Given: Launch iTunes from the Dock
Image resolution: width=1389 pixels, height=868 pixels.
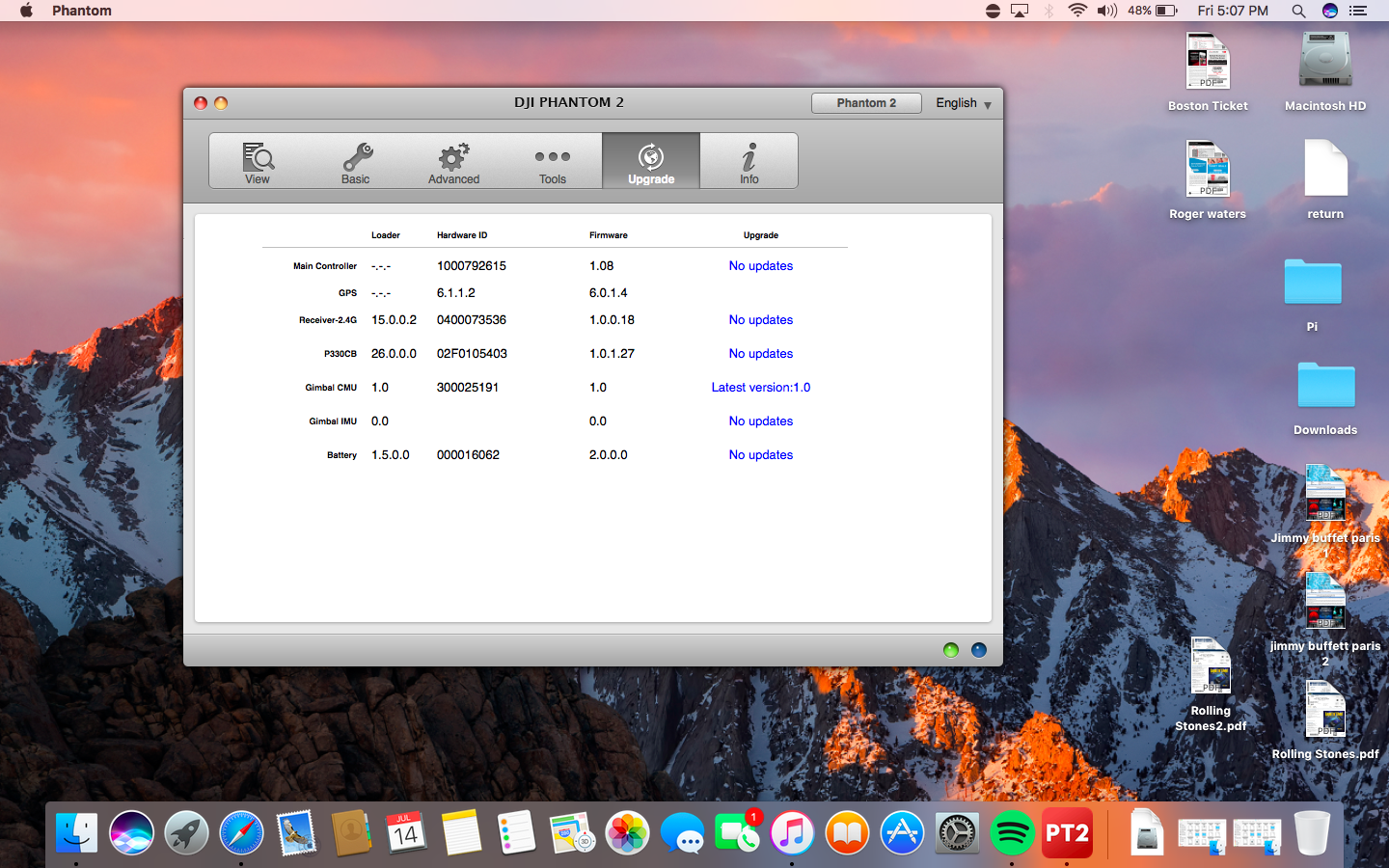Looking at the screenshot, I should 792,832.
